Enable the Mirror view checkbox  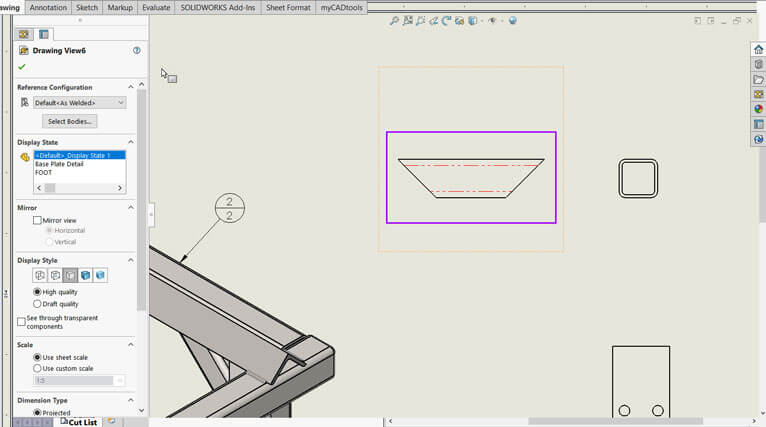tap(37, 220)
